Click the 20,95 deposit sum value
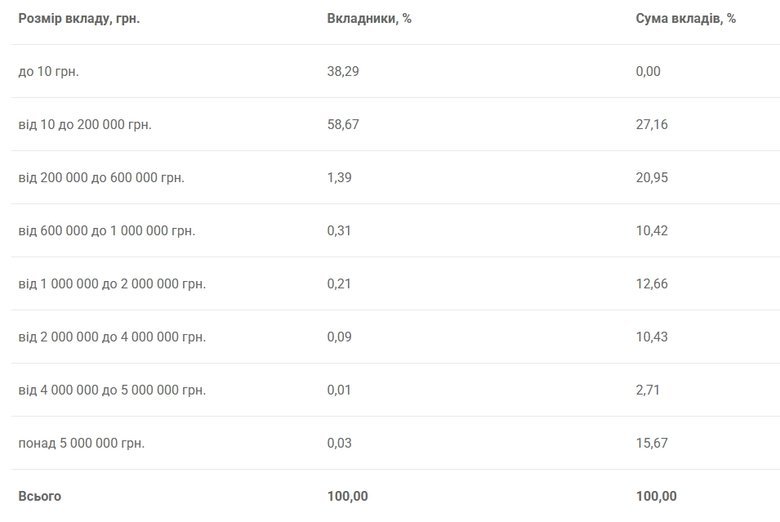 coord(652,178)
